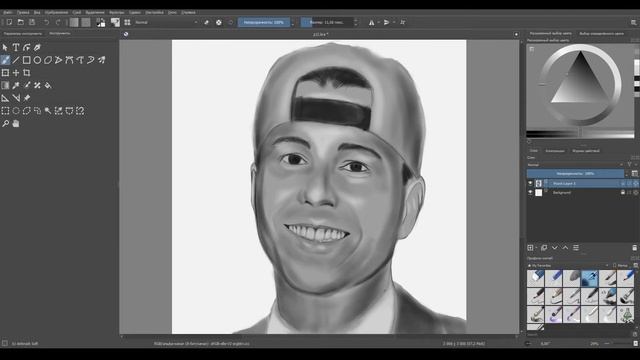This screenshot has height=360, width=640.
Task: Select the Text tool
Action: (16, 48)
